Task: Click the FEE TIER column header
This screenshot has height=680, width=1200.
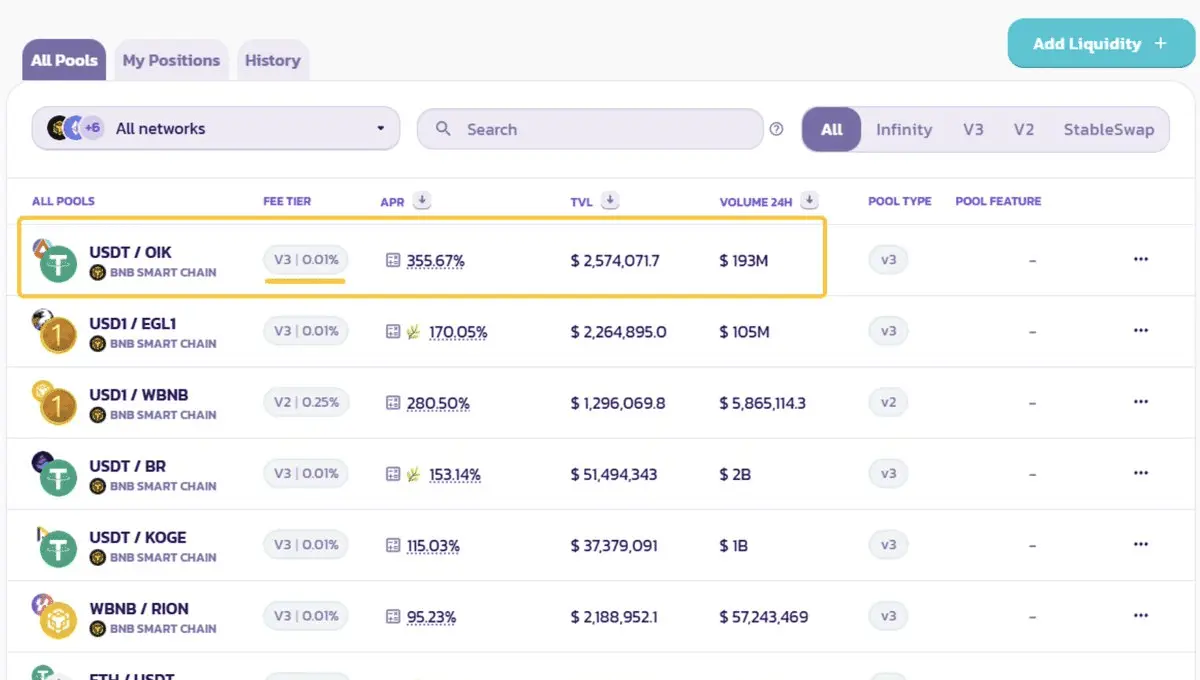Action: pyautogui.click(x=287, y=201)
